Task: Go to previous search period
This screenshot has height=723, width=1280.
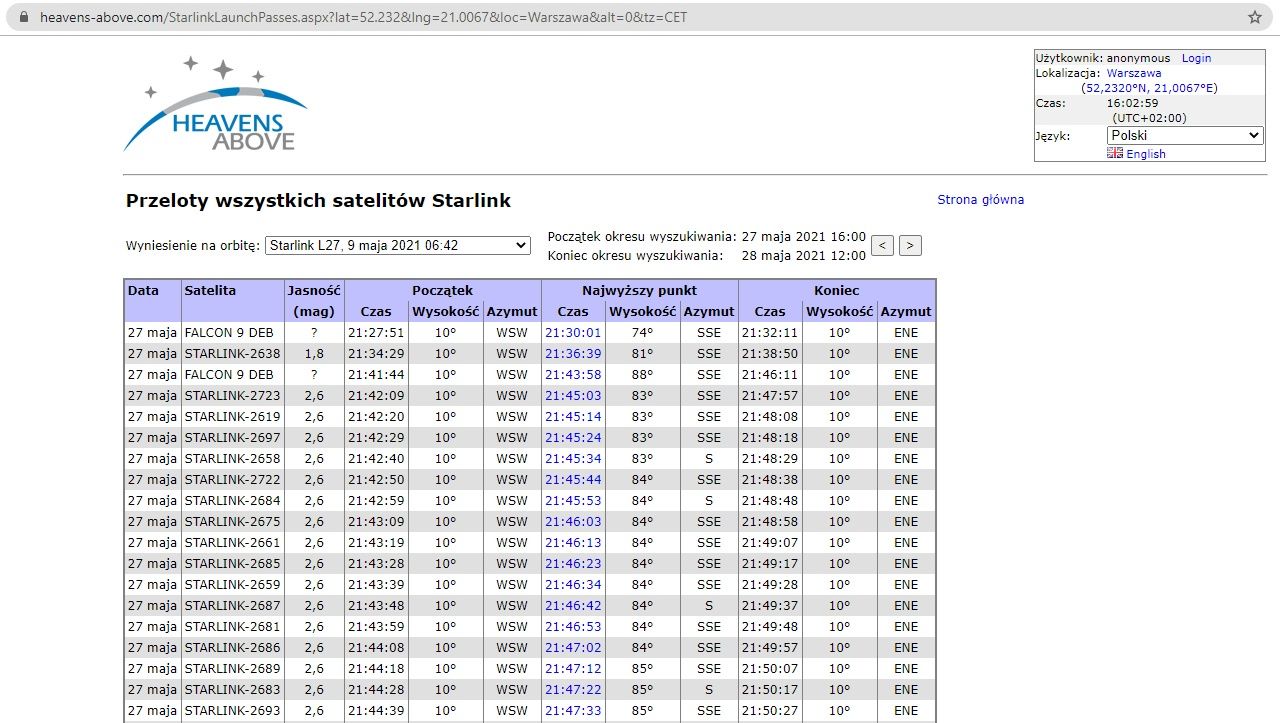Action: [882, 245]
